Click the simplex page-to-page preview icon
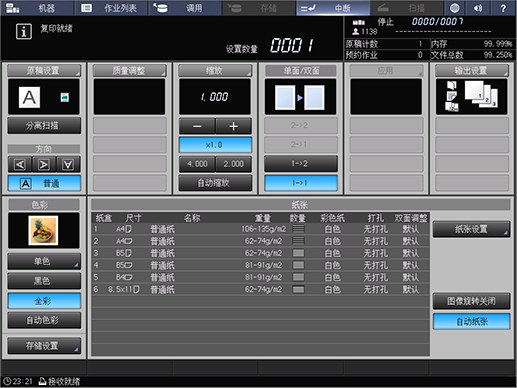517x388 pixels. 300,97
